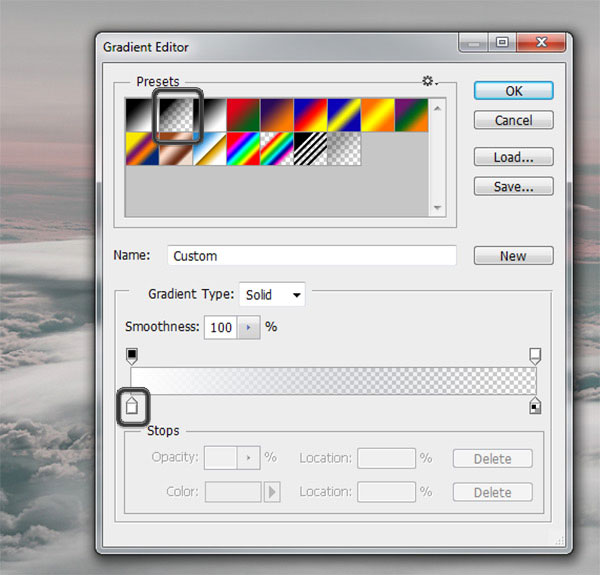Viewport: 600px width, 575px height.
Task: Select the right white opacity stop
Action: [535, 355]
